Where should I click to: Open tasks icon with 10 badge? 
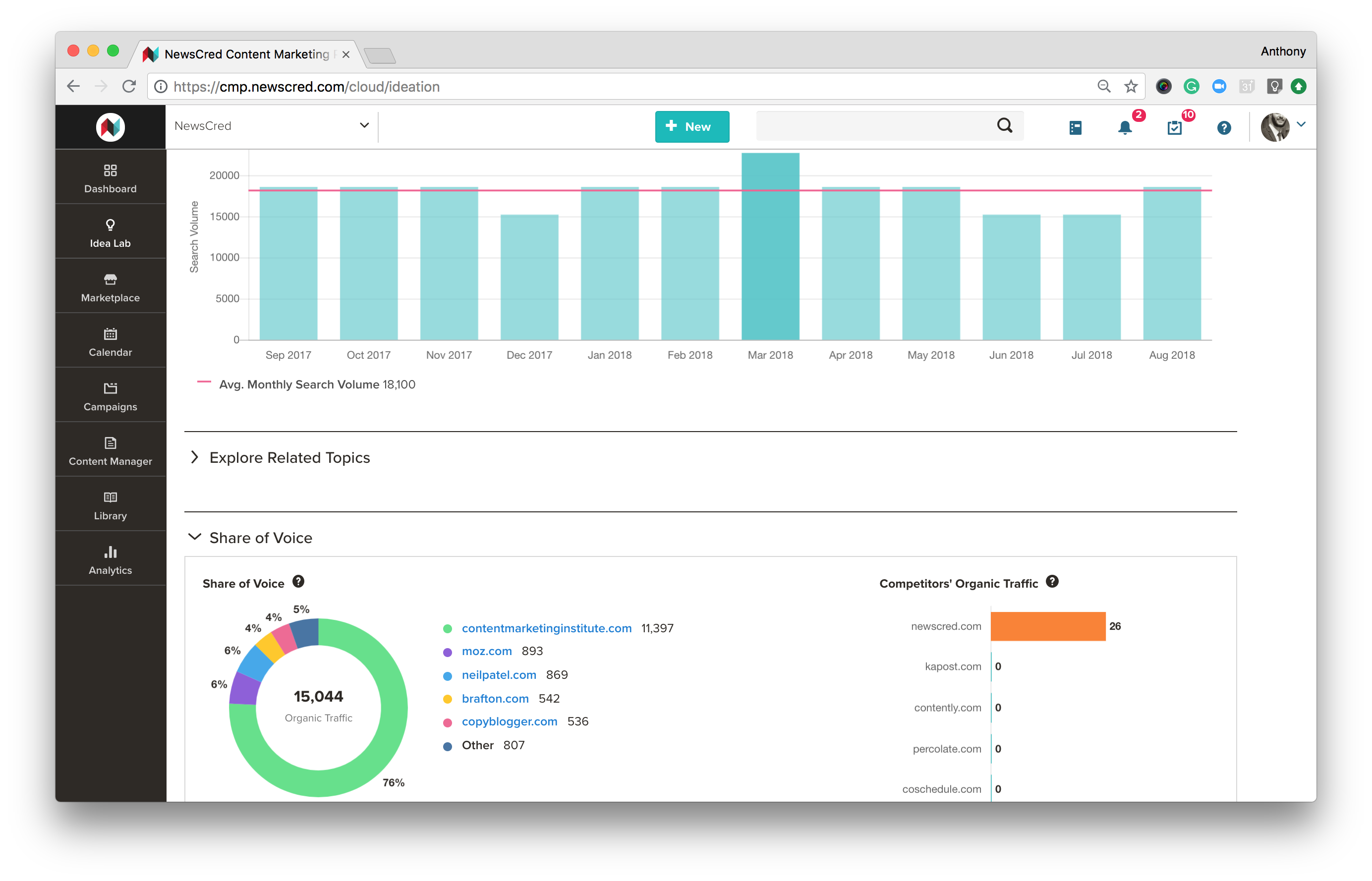(x=1174, y=127)
